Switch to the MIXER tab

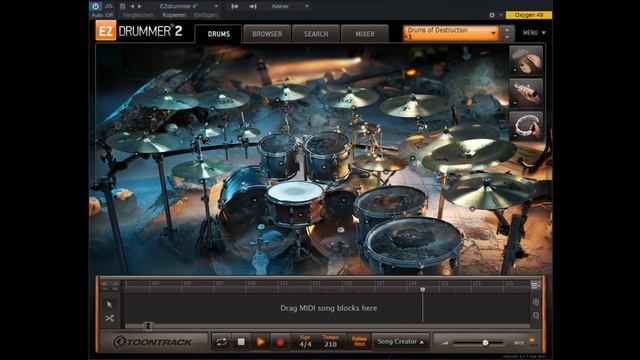click(x=364, y=34)
